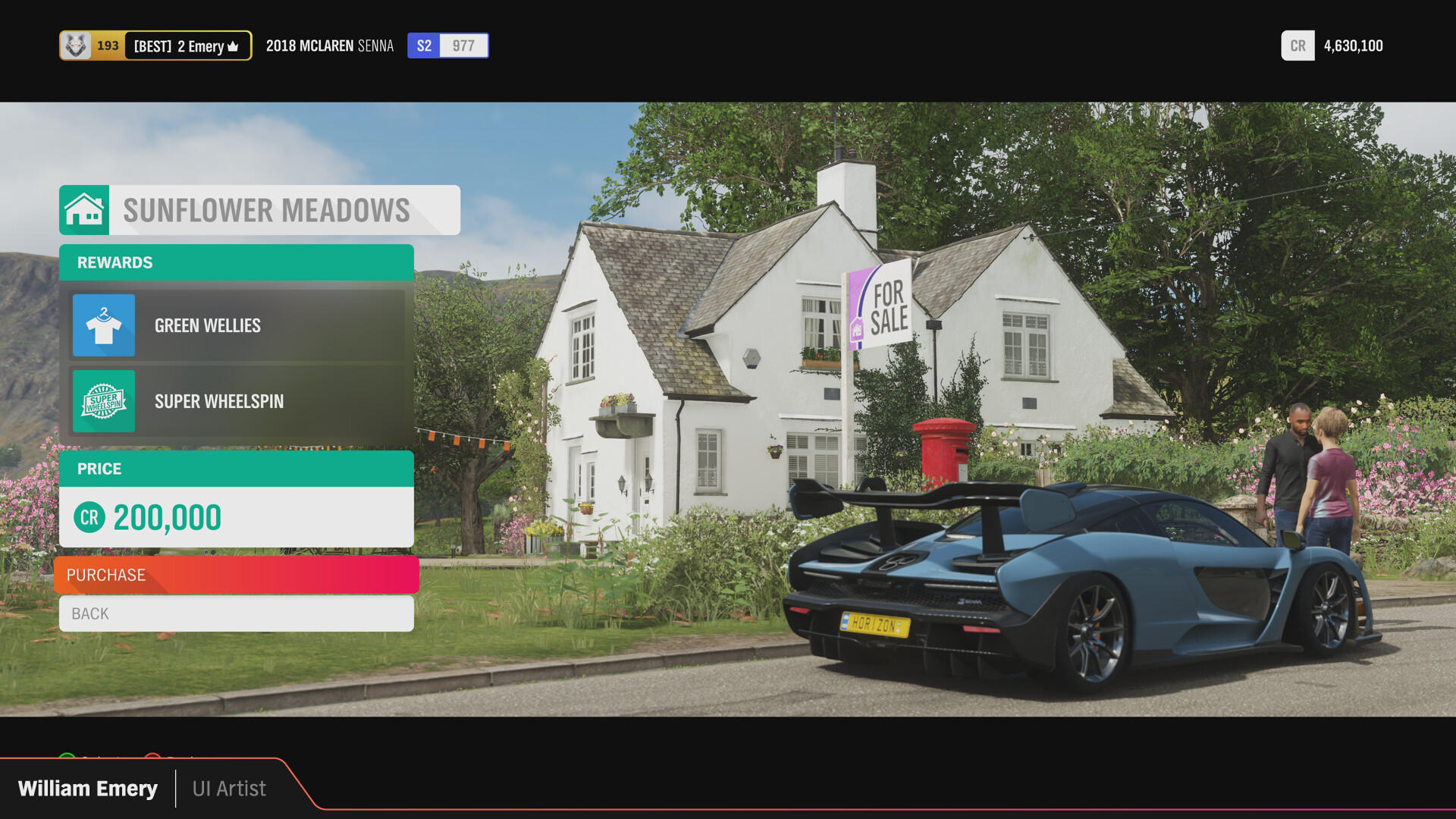Screen dimensions: 1456x819
Task: Click the green Select button prompt
Action: point(68,757)
